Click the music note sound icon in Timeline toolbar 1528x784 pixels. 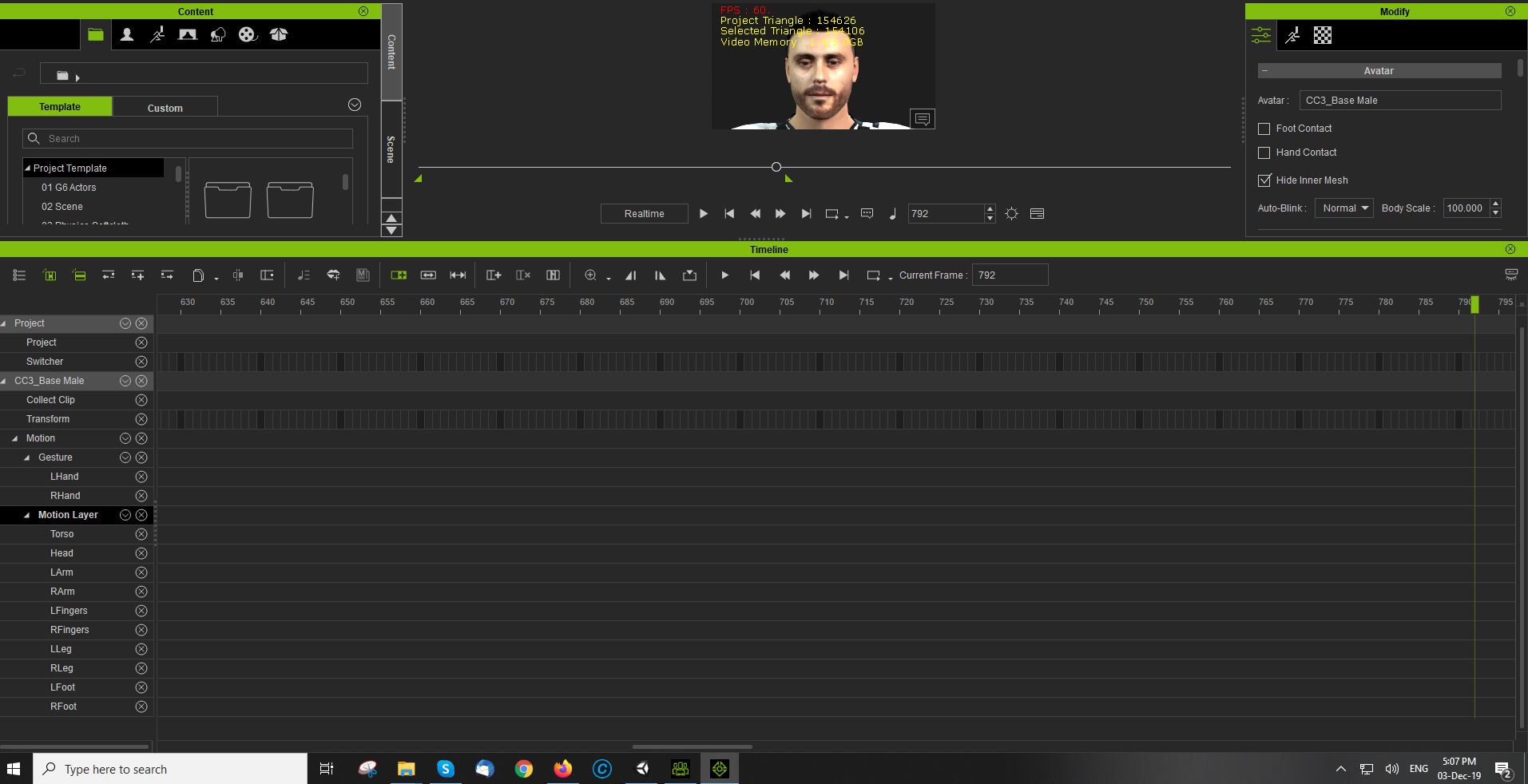click(x=304, y=275)
